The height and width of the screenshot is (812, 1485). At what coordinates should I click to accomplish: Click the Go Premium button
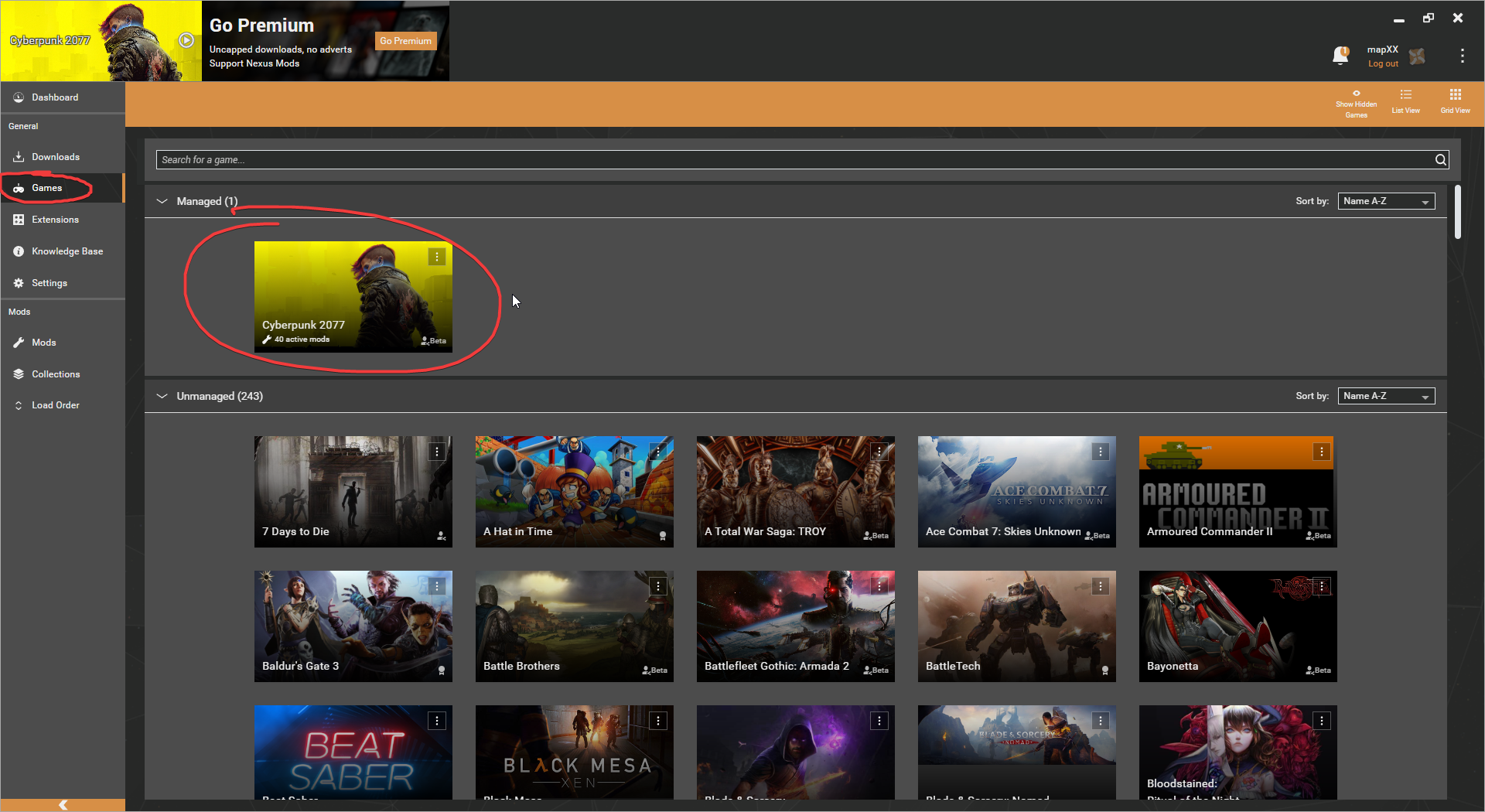coord(405,41)
